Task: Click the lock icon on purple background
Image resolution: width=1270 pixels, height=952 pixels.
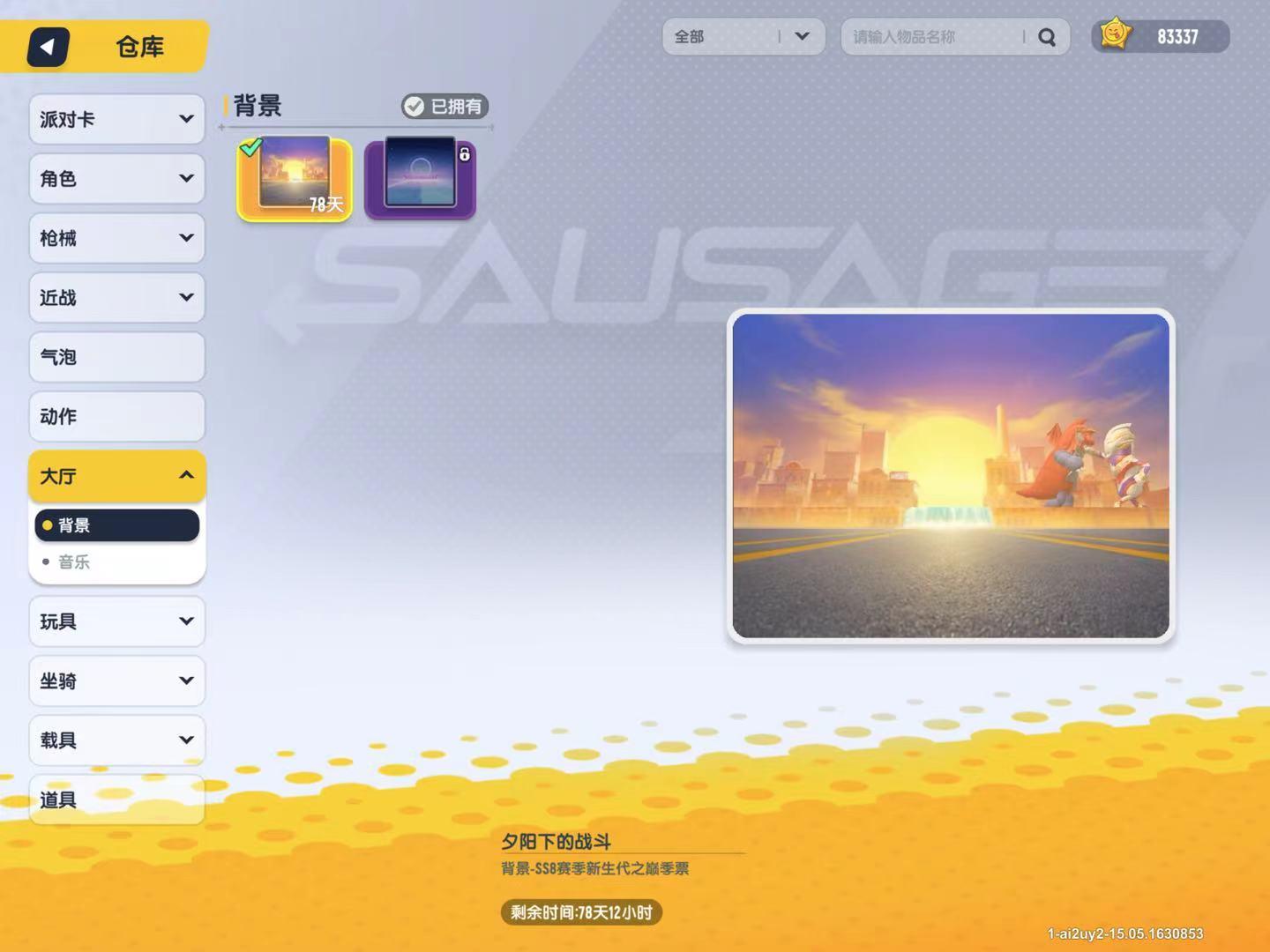Action: tap(464, 154)
